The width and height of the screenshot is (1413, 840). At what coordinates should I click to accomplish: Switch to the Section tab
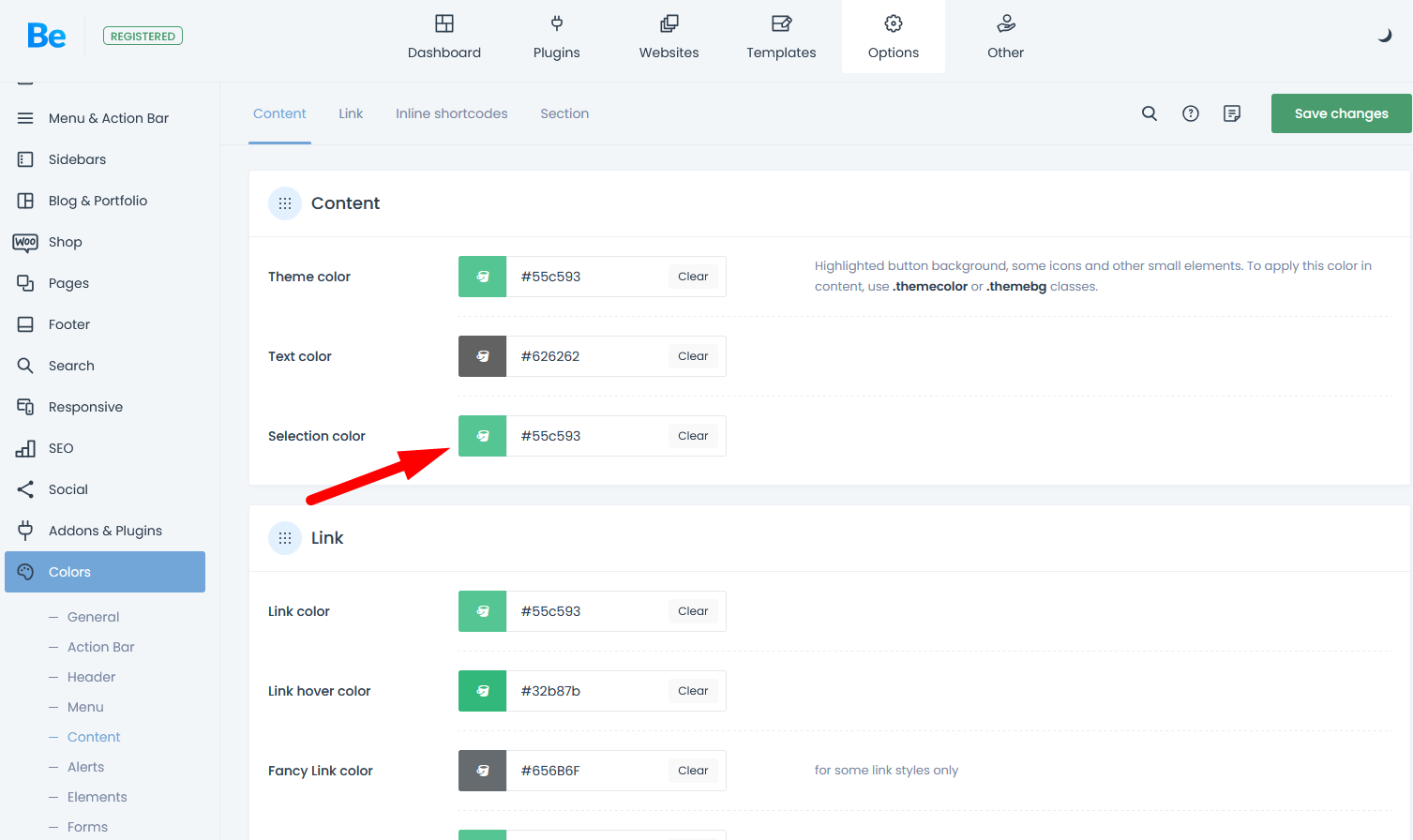pyautogui.click(x=564, y=113)
